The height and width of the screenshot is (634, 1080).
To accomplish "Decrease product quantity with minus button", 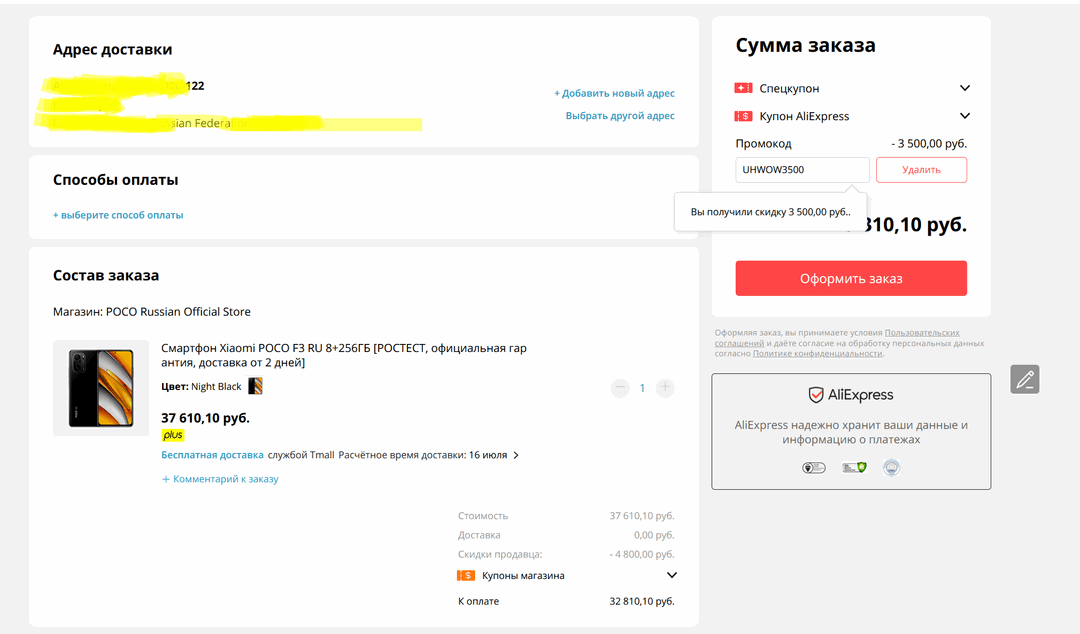I will click(619, 388).
